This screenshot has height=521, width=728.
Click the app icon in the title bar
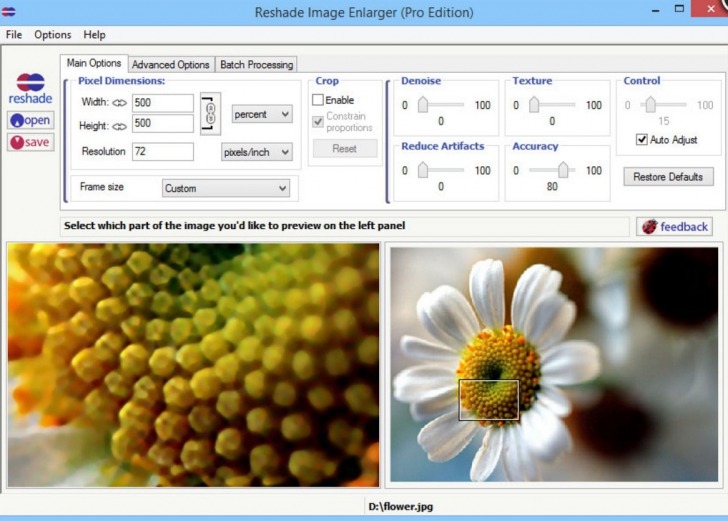(8, 12)
